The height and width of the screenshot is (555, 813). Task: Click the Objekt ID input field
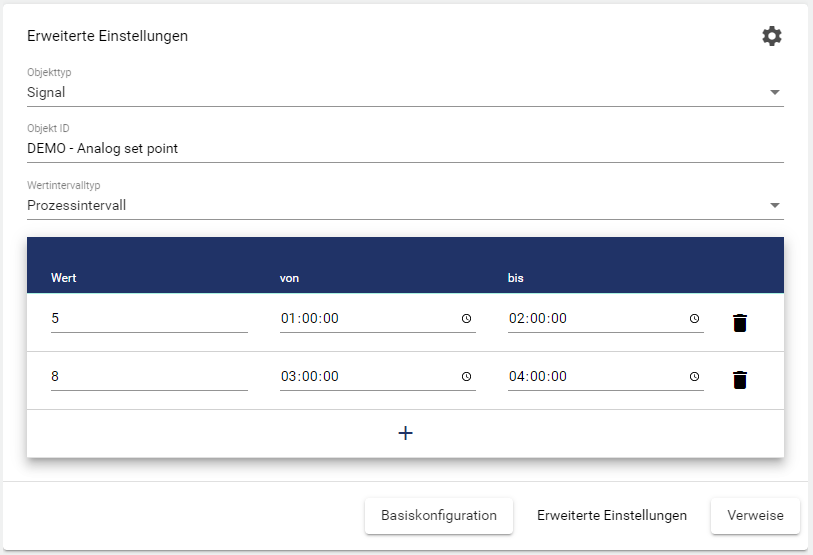coord(404,149)
